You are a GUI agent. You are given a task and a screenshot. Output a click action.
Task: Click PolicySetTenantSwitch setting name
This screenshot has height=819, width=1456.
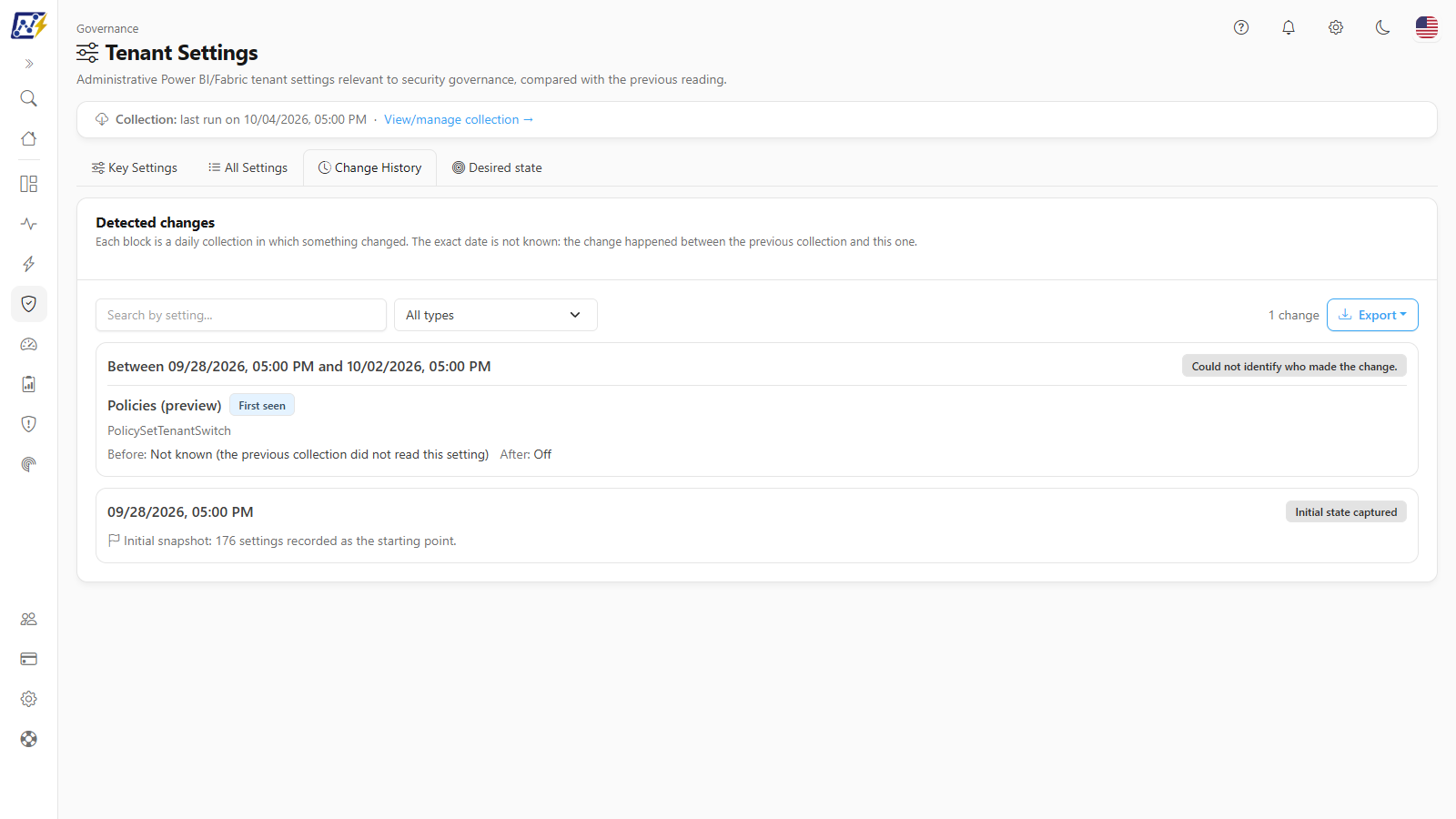pos(169,430)
